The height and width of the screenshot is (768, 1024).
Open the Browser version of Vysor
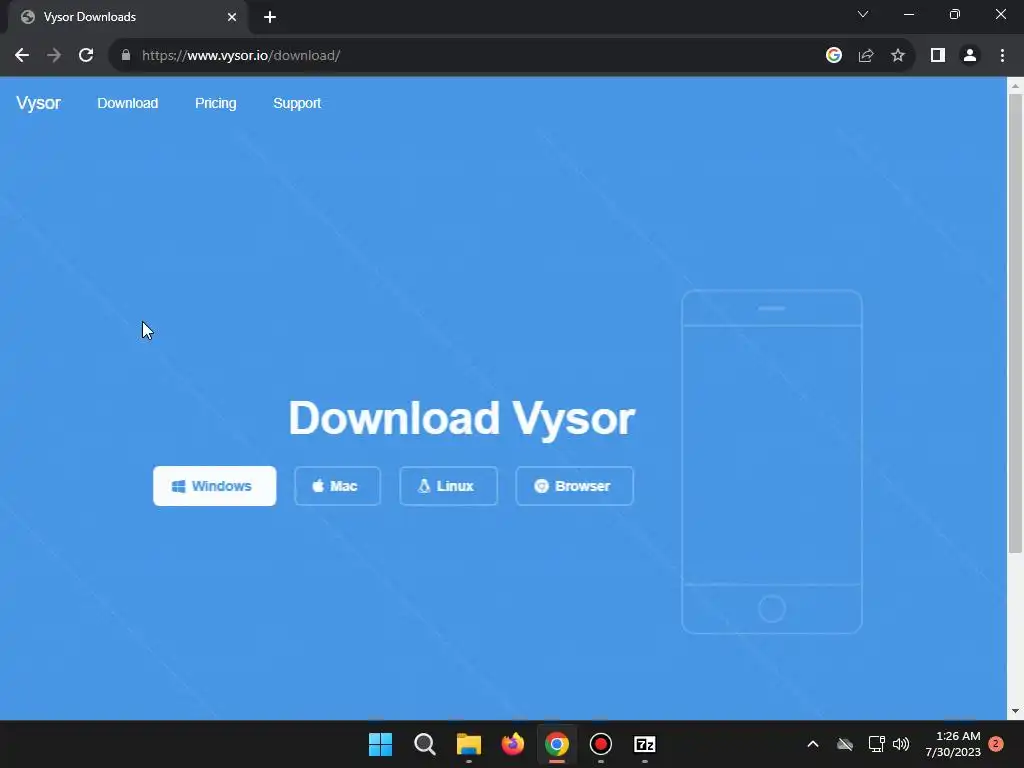point(574,486)
